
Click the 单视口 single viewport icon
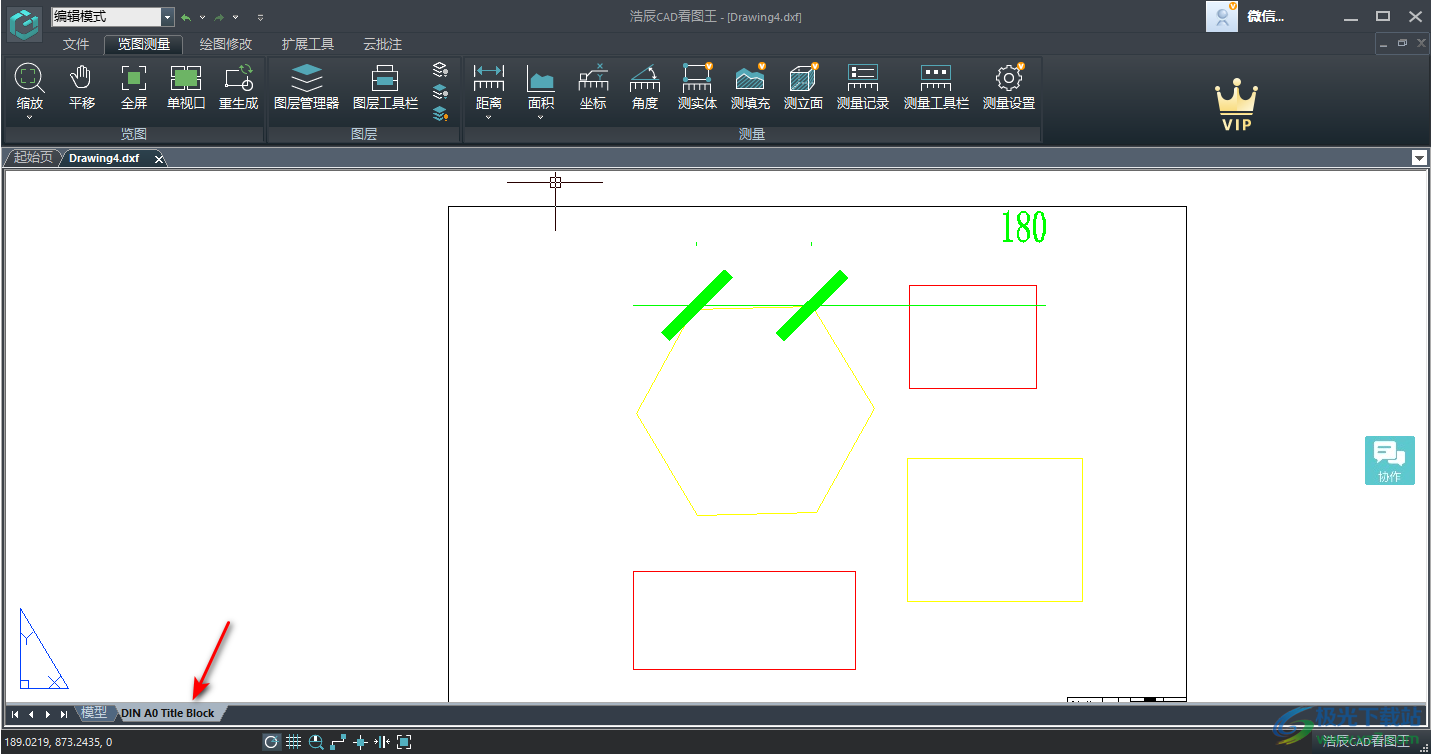pos(186,87)
